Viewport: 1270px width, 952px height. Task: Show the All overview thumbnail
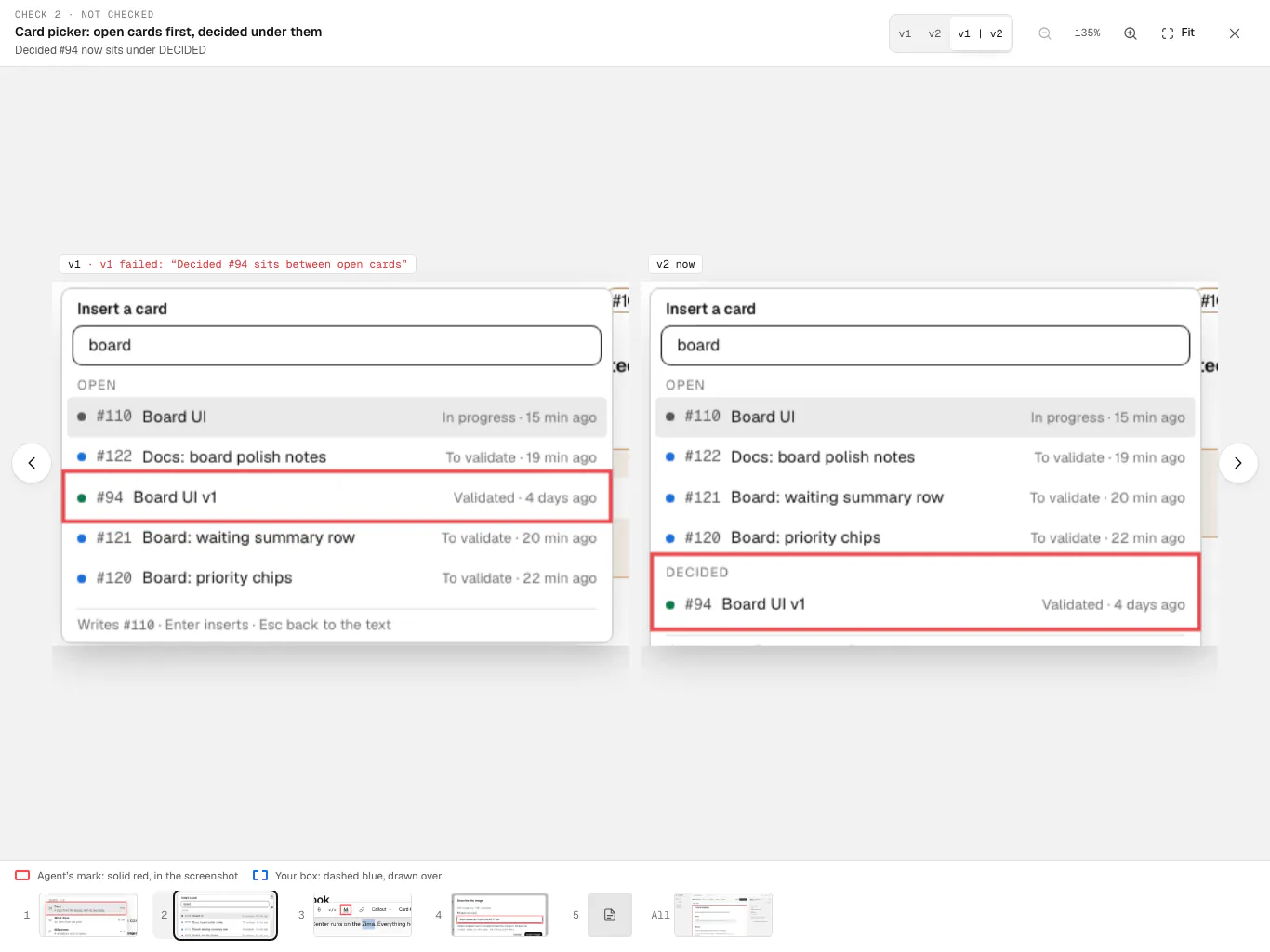coord(723,915)
